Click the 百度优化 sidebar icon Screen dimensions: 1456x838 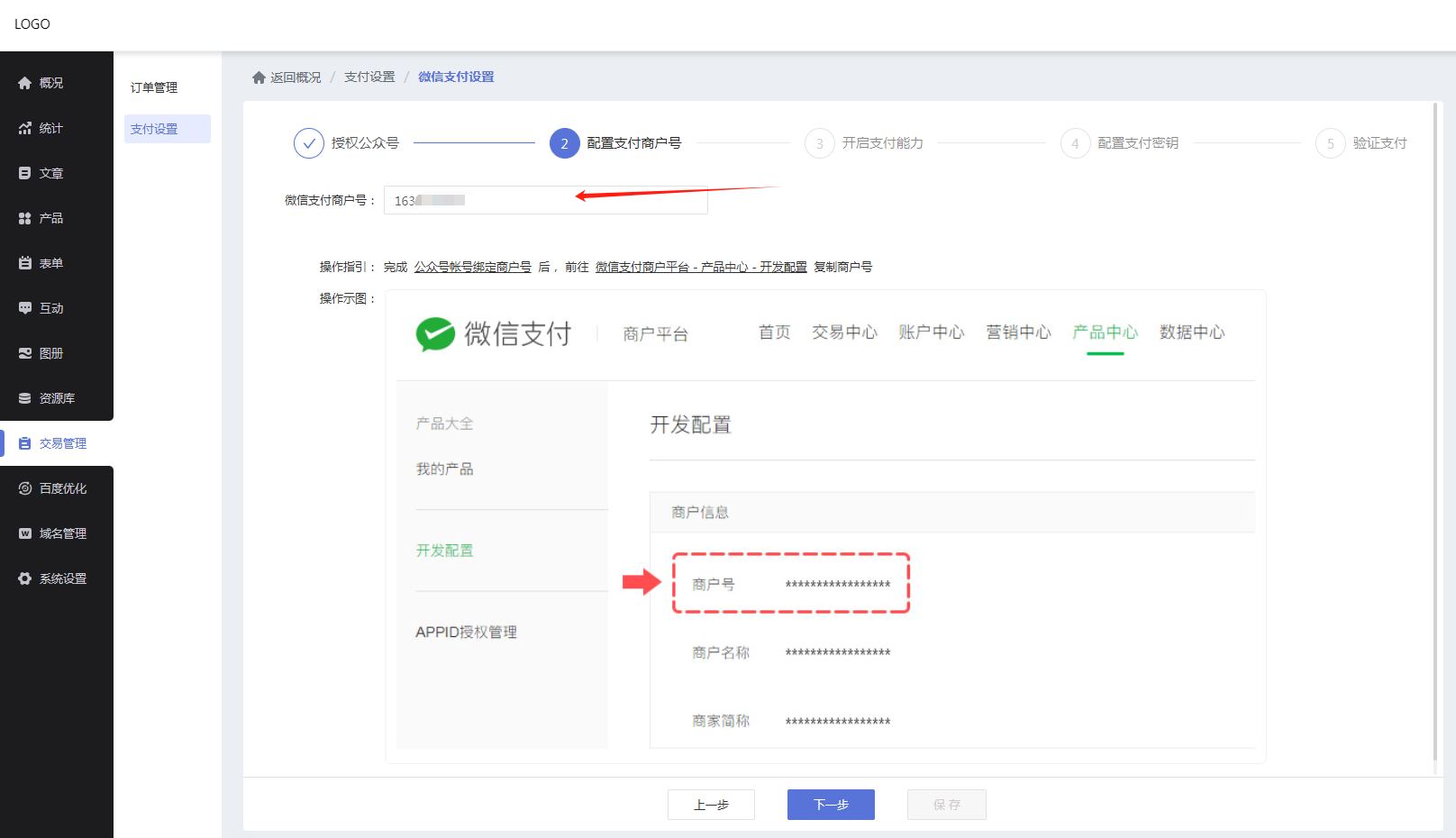pos(25,488)
